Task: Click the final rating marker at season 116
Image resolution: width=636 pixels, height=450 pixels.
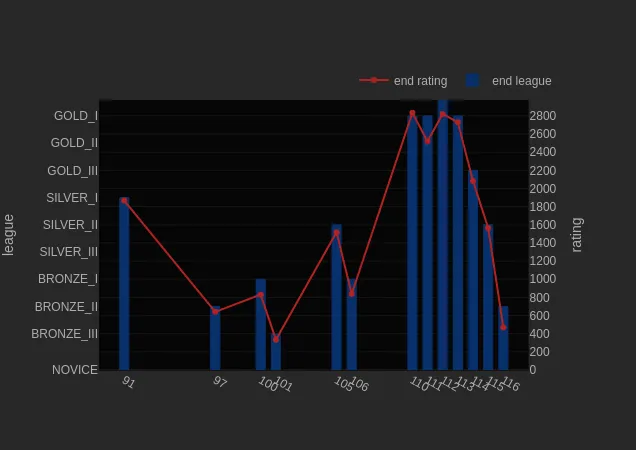Action: click(503, 327)
